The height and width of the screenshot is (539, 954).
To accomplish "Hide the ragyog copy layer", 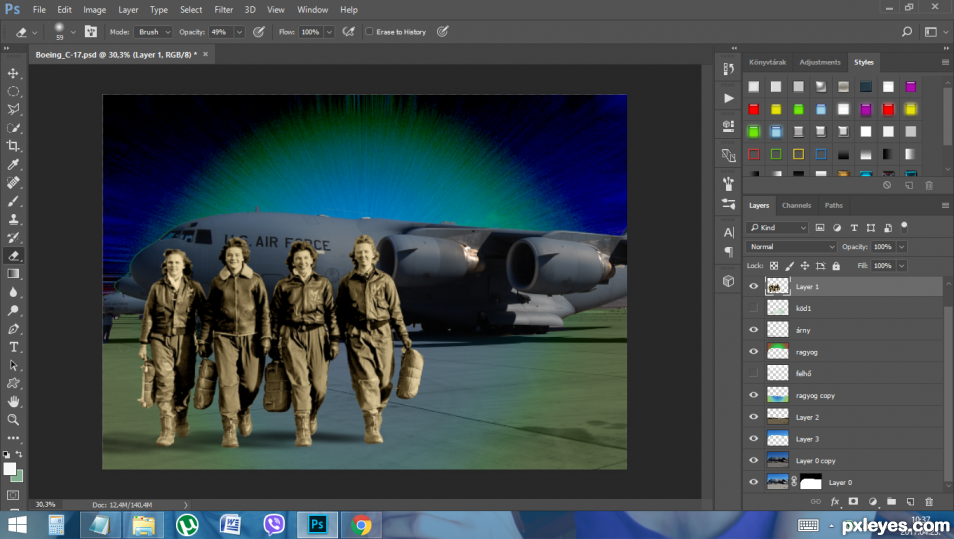I will point(753,395).
